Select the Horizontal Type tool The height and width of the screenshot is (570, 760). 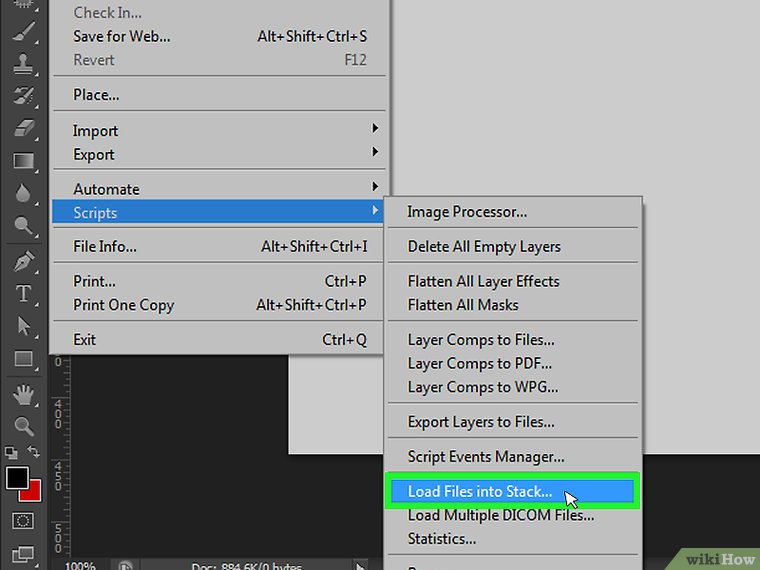tap(22, 295)
